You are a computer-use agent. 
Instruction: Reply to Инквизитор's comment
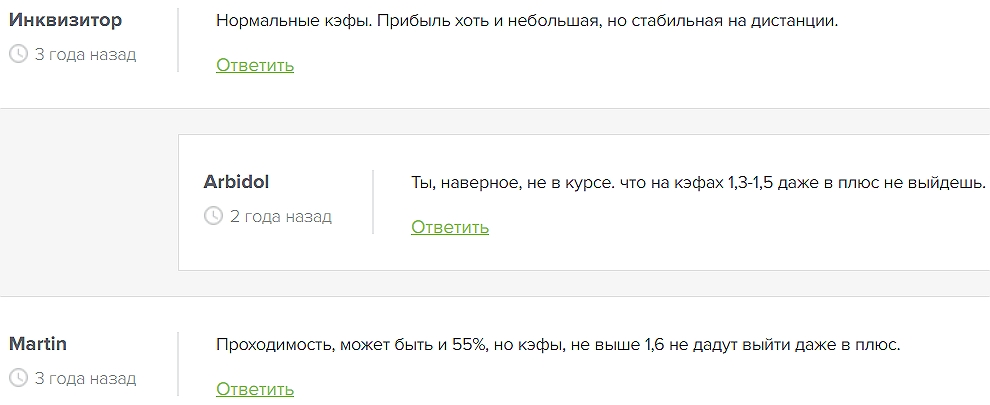coord(255,66)
